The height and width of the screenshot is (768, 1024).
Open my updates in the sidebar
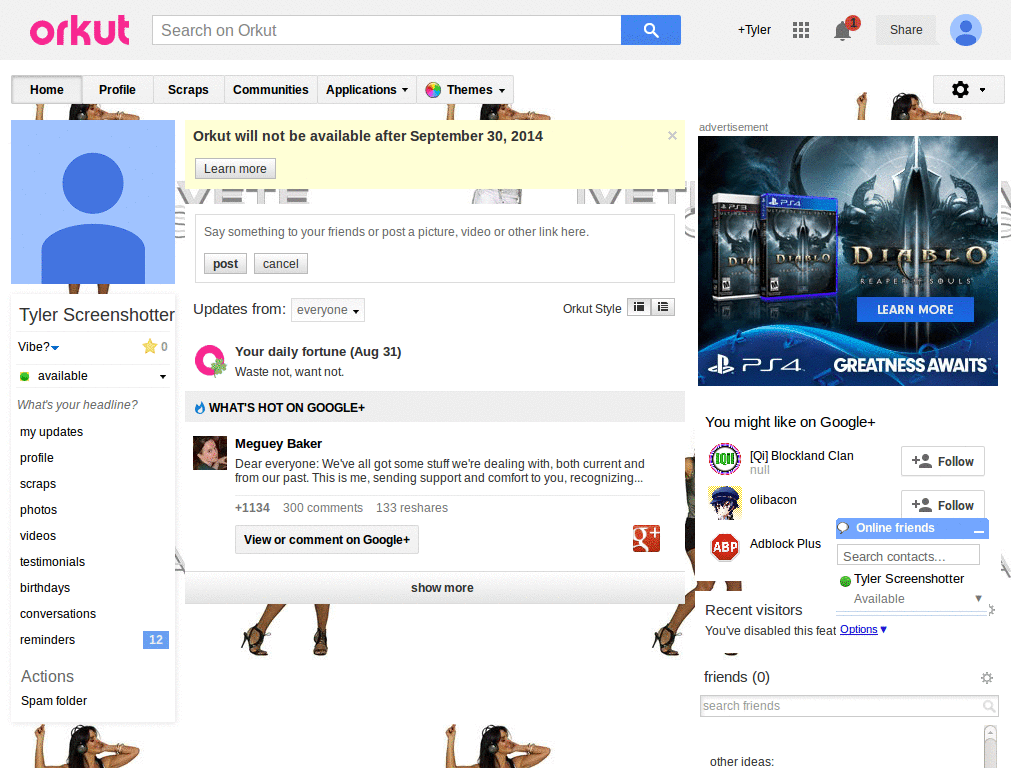(52, 432)
